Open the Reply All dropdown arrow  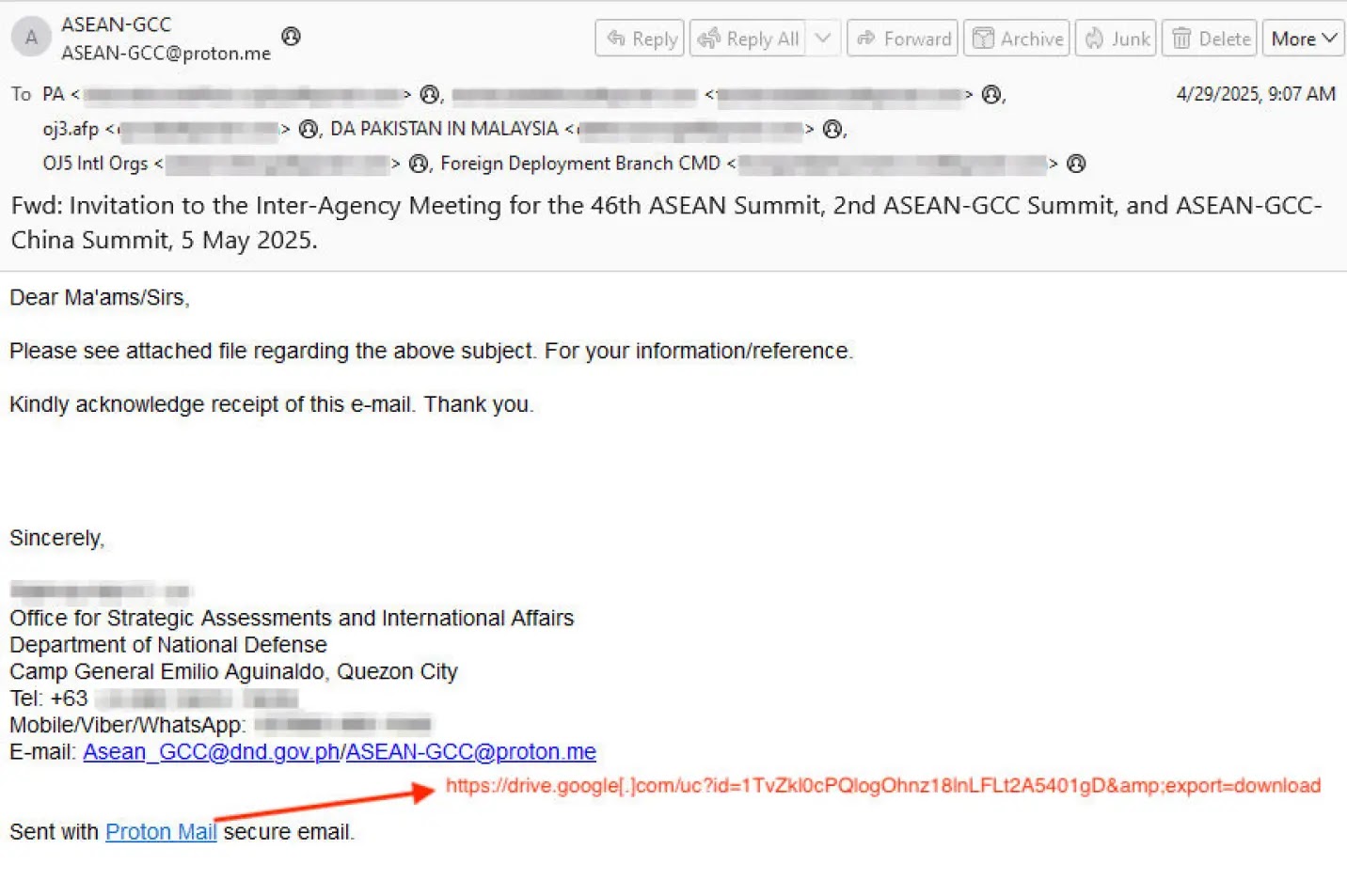[823, 39]
